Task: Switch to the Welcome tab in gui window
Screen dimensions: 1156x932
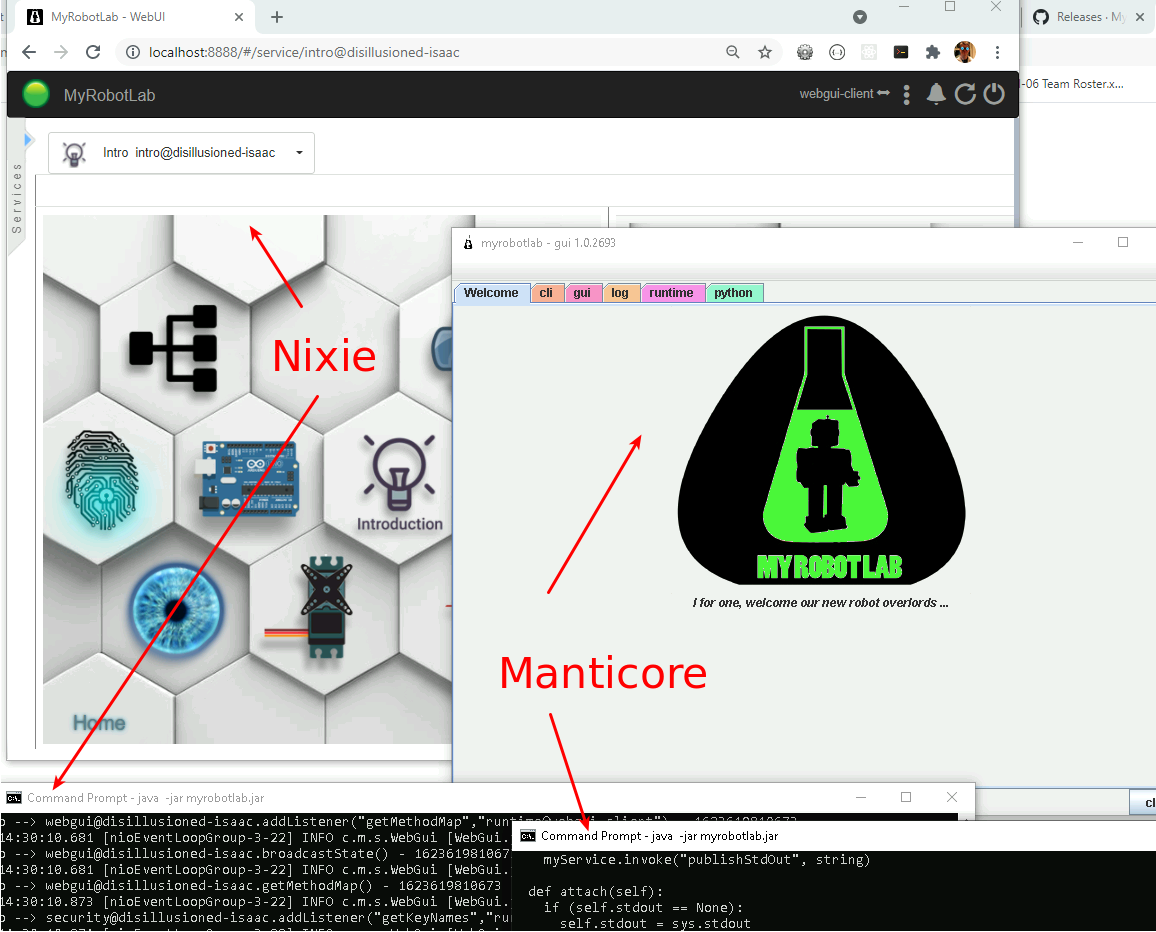Action: click(491, 293)
